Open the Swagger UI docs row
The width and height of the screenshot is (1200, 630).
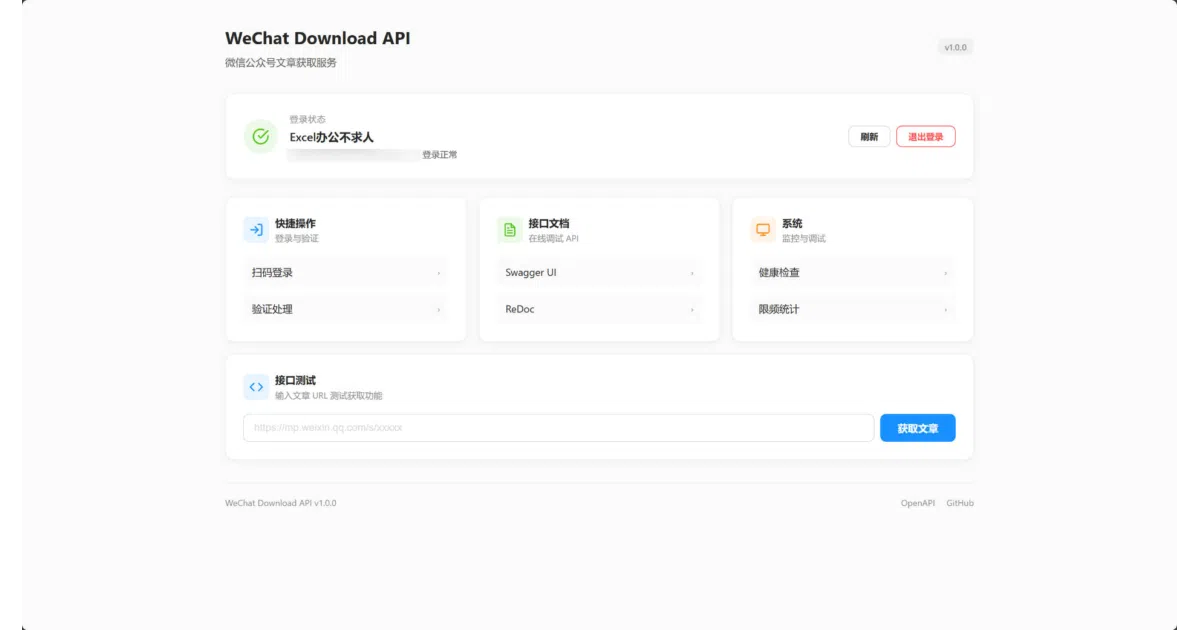tap(599, 272)
